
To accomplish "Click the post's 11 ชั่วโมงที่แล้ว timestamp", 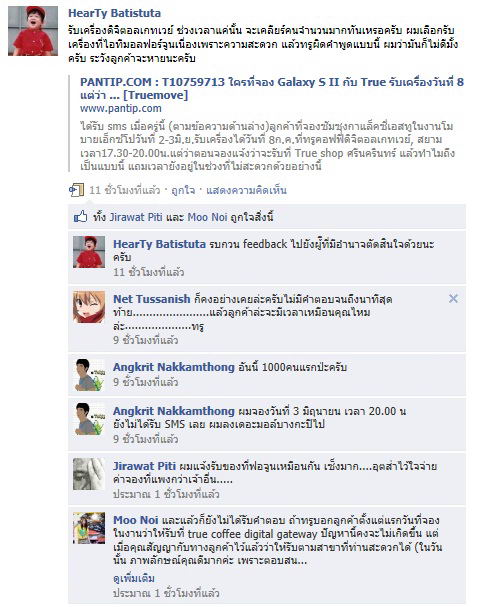I will (x=125, y=190).
